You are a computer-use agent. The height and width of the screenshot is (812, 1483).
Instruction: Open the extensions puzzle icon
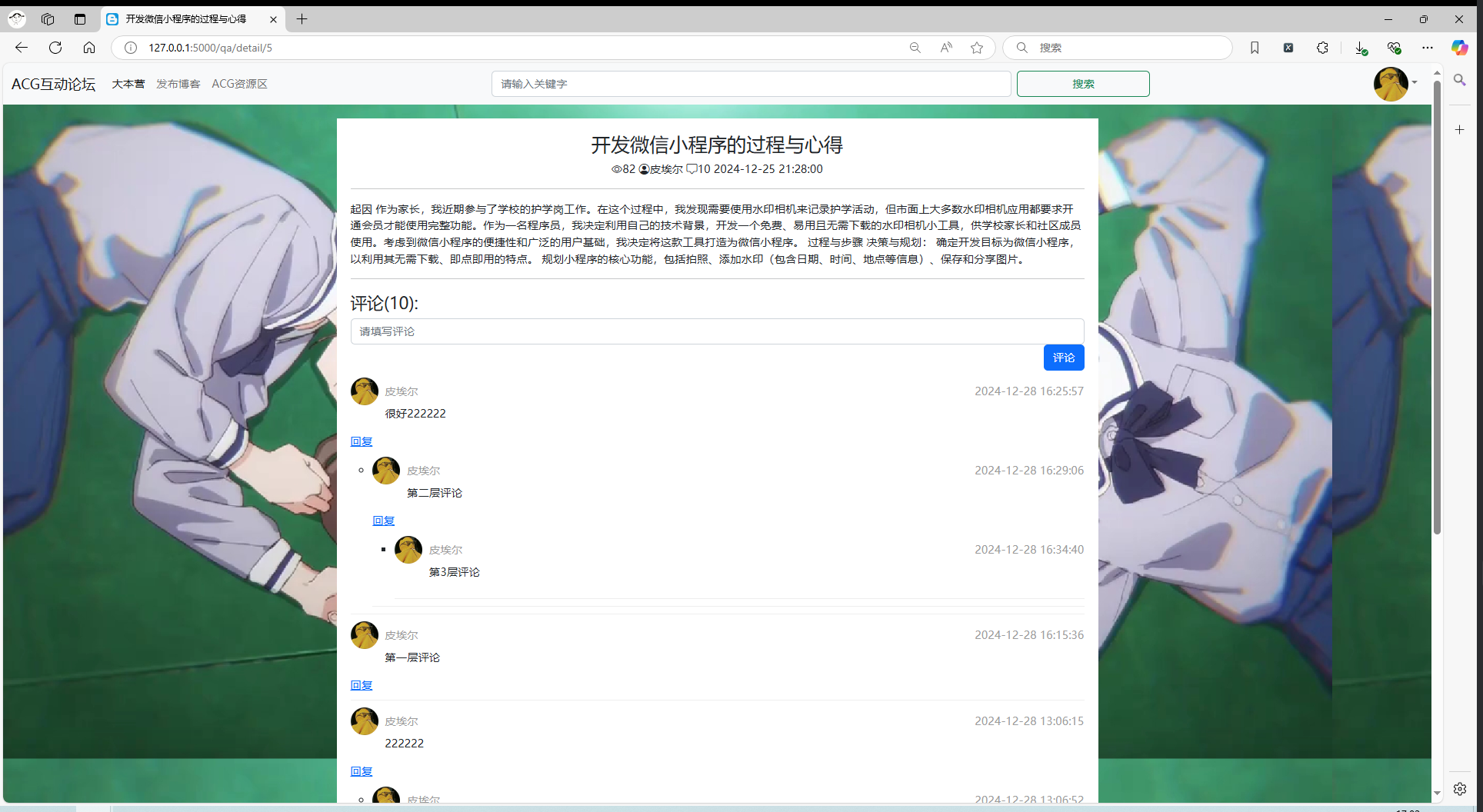pyautogui.click(x=1322, y=48)
